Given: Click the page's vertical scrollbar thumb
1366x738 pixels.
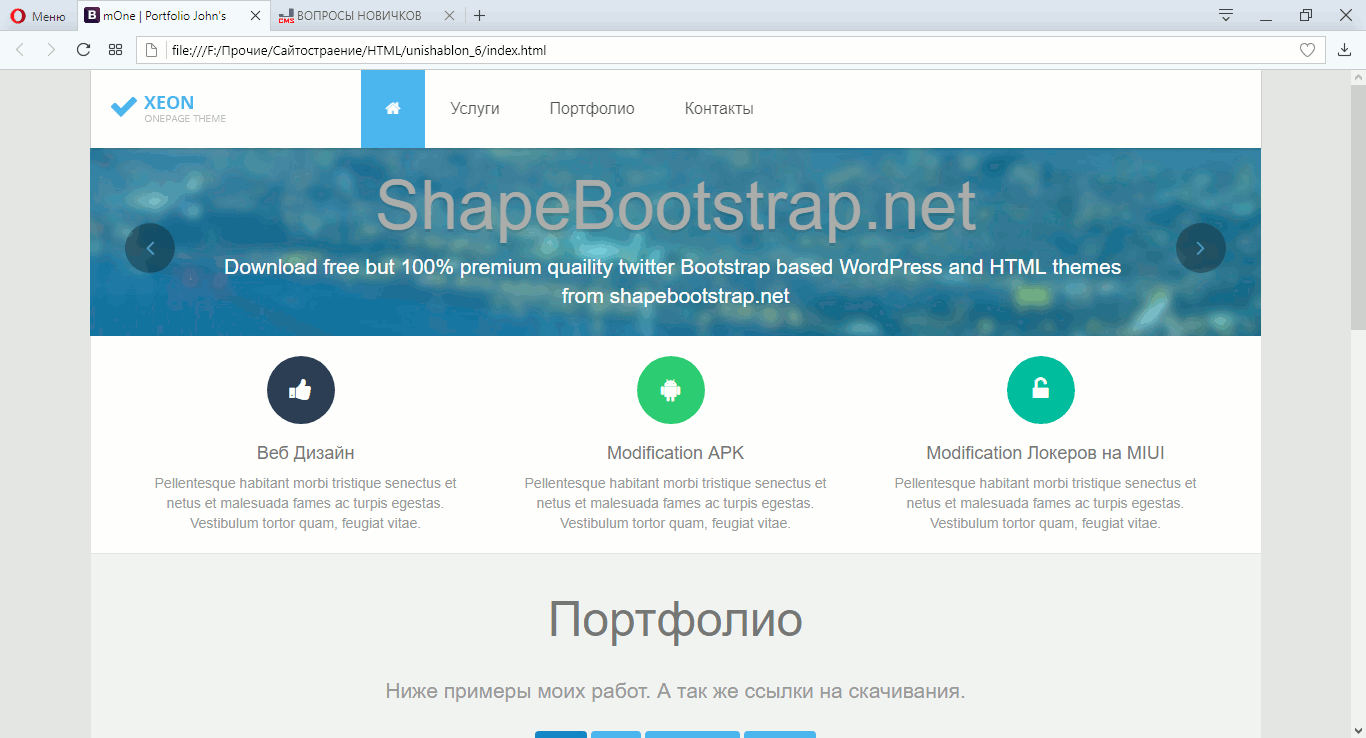Looking at the screenshot, I should 1358,208.
